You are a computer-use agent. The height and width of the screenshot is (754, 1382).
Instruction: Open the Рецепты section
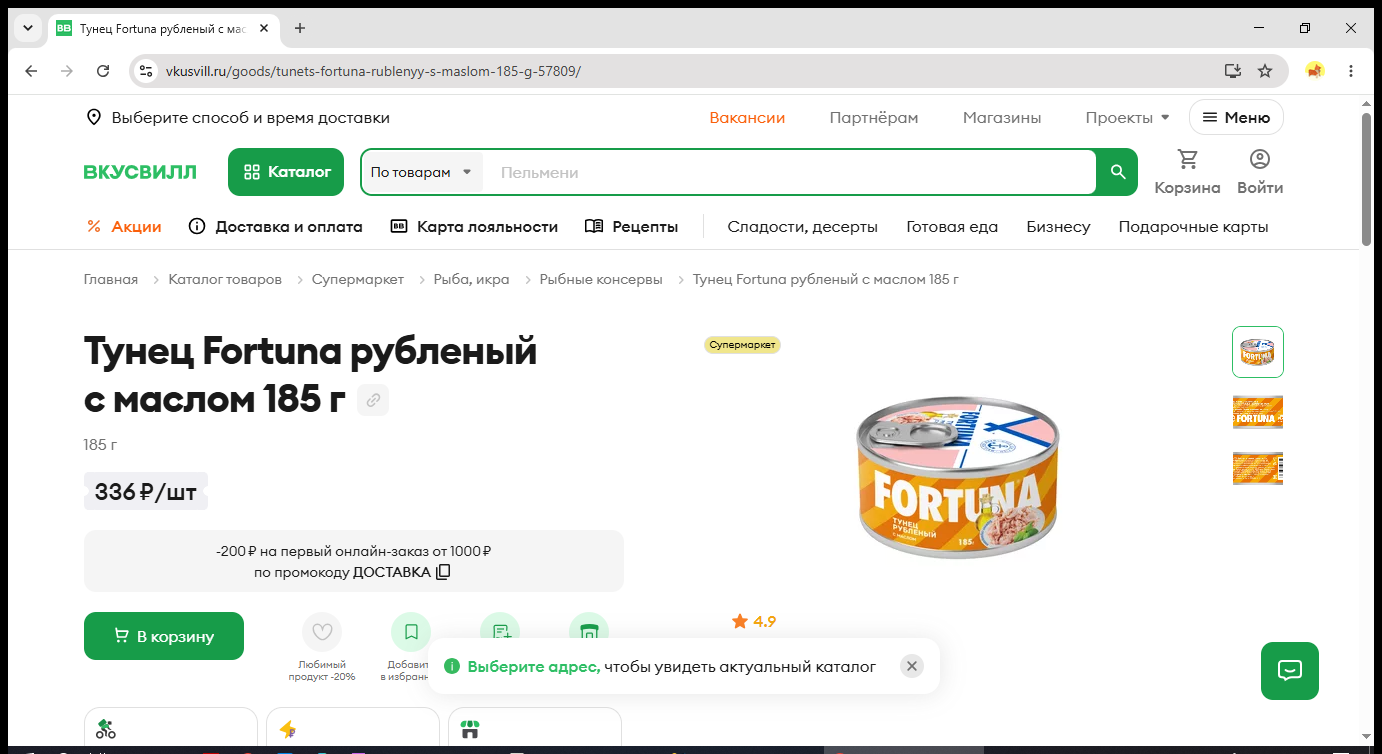click(x=631, y=227)
